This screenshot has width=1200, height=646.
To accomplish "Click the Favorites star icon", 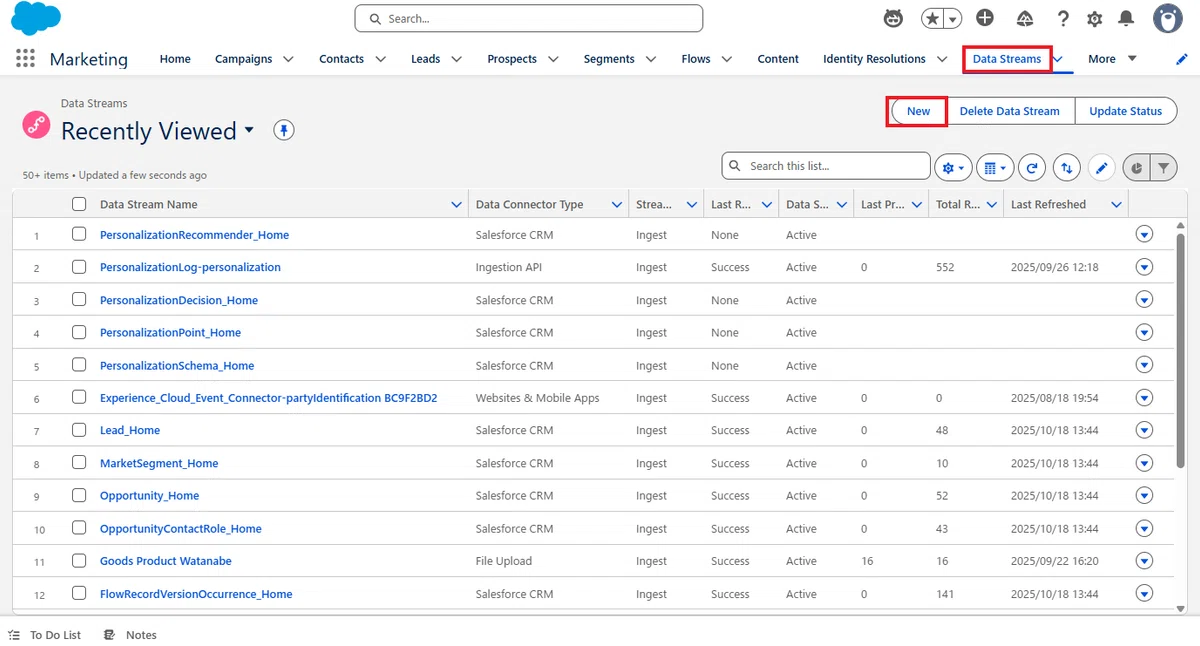I will point(932,18).
